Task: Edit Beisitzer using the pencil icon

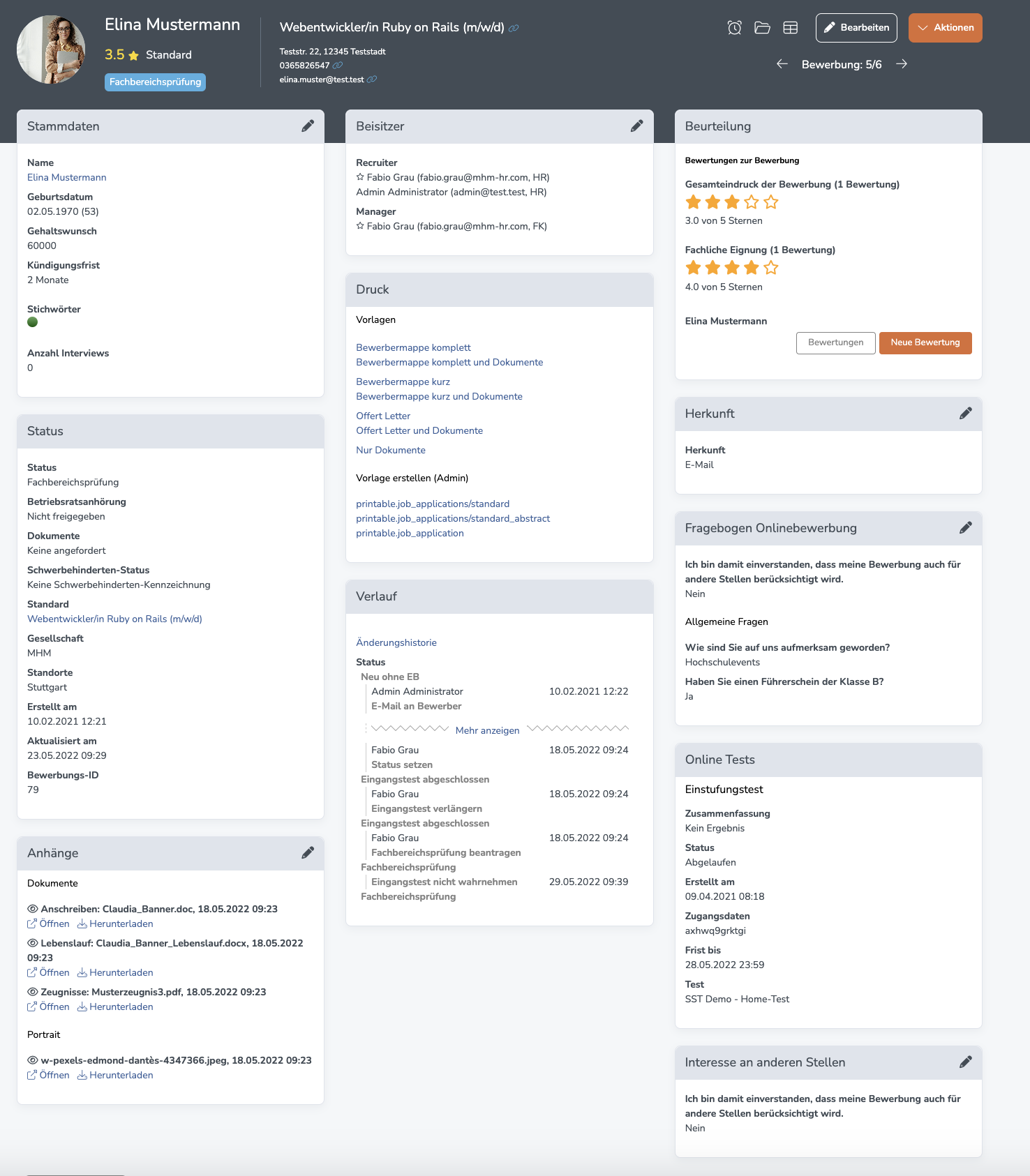Action: [x=637, y=126]
